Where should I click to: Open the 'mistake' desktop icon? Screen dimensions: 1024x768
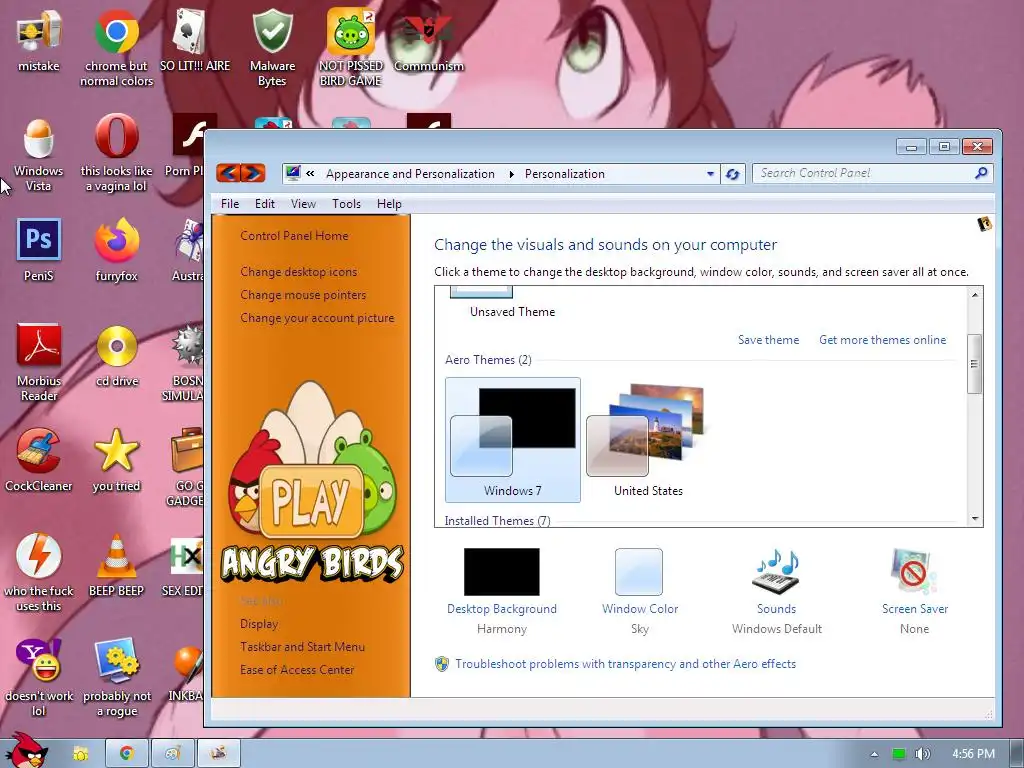coord(39,40)
